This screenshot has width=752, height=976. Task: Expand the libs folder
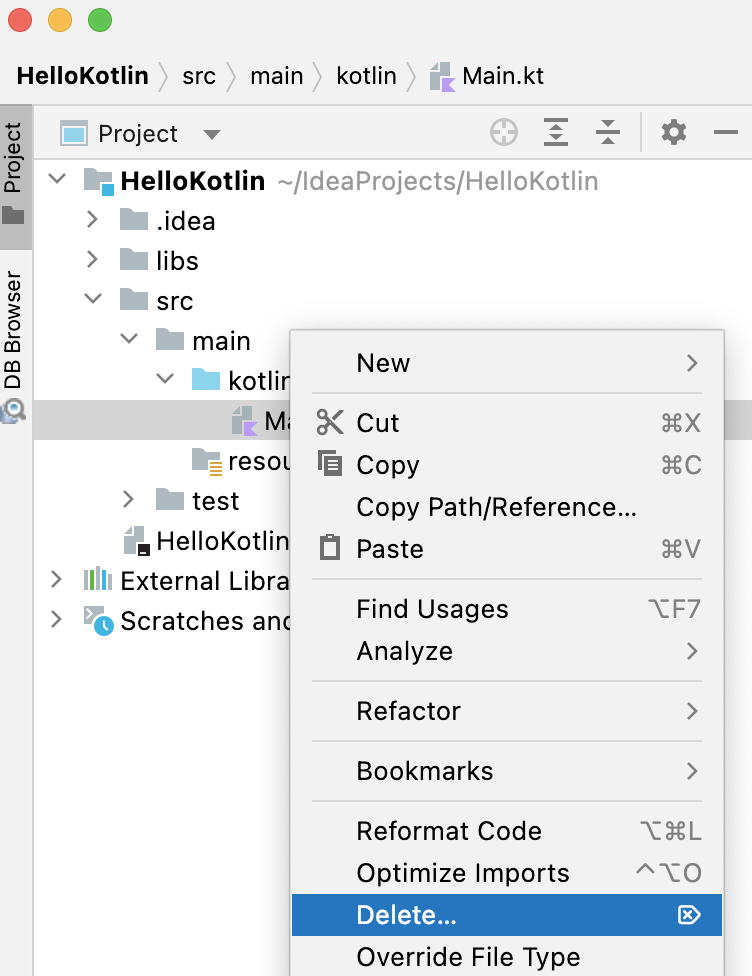click(92, 259)
